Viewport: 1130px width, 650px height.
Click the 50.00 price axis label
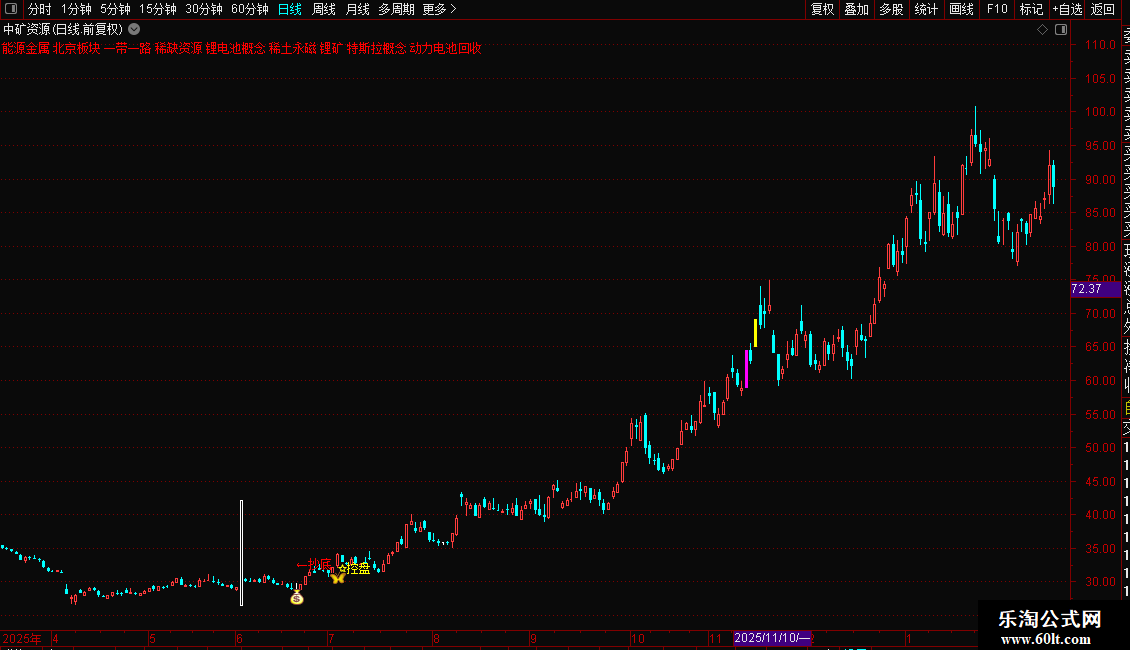tap(1100, 448)
